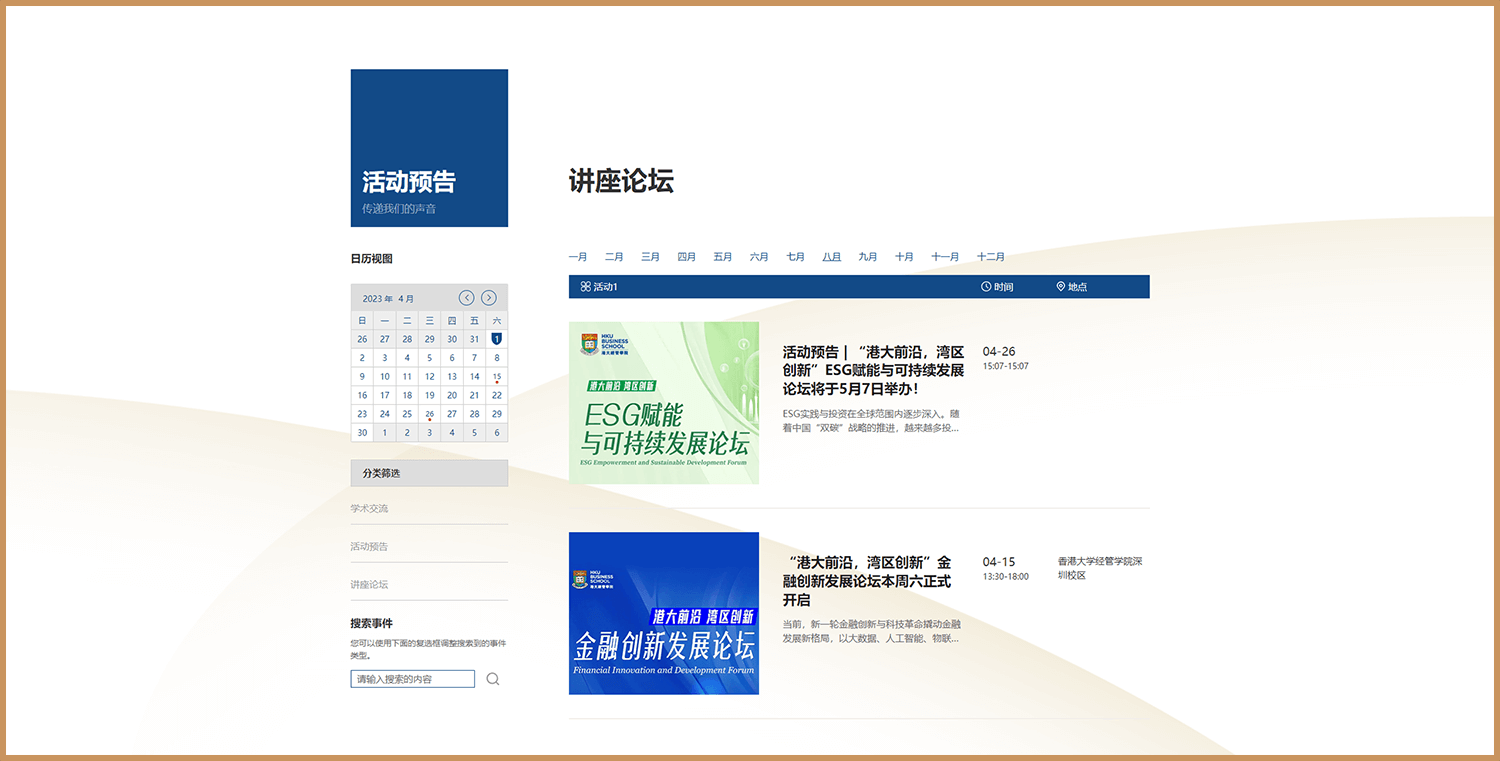The width and height of the screenshot is (1500, 761).
Task: Click the 分类筛选 filter header
Action: 429,473
